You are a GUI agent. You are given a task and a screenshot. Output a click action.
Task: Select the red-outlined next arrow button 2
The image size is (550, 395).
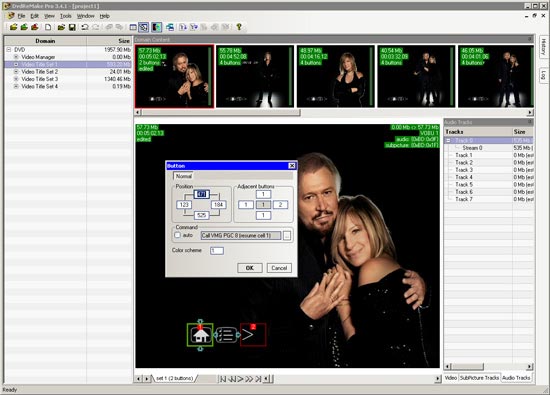pyautogui.click(x=253, y=335)
